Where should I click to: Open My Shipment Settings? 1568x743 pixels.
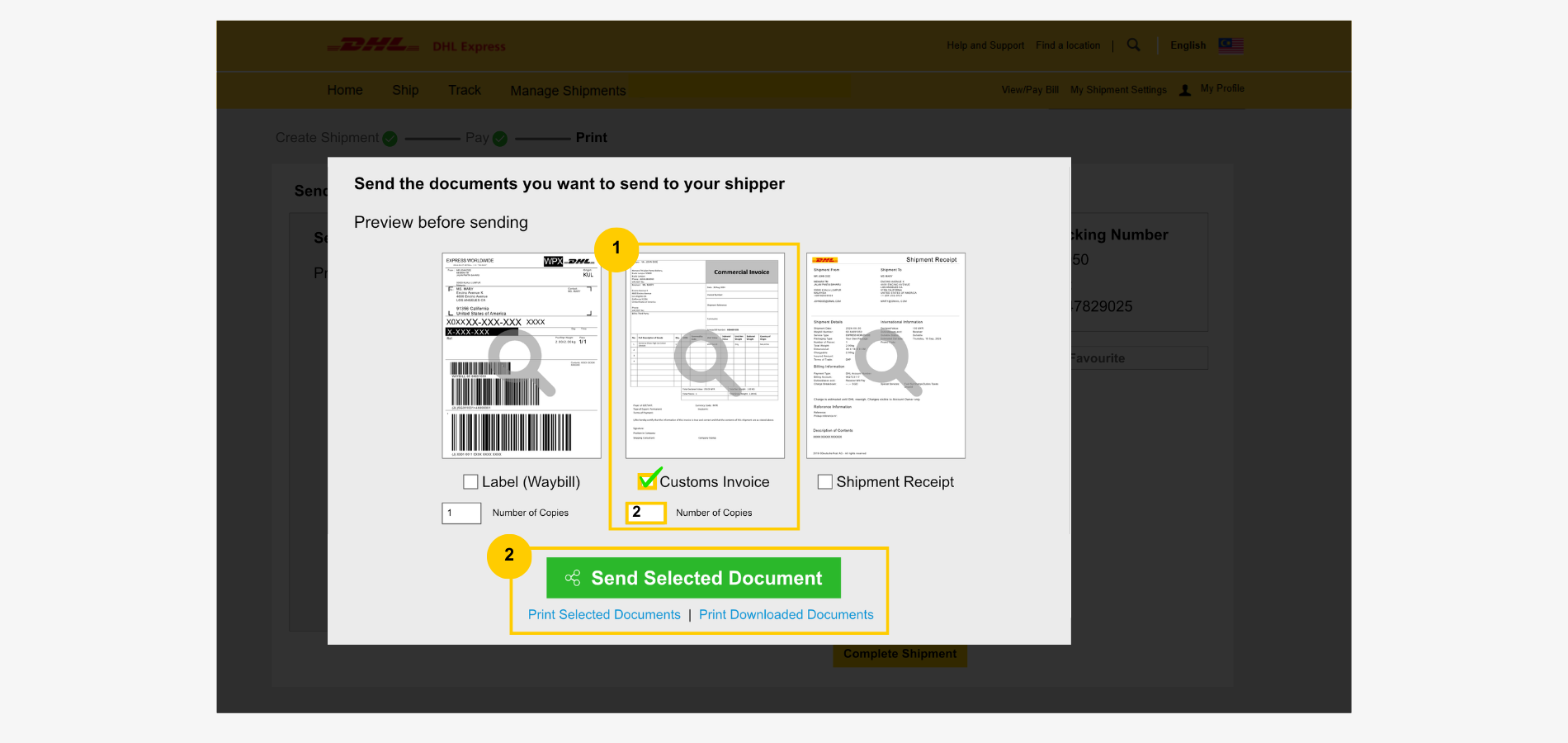click(x=1118, y=90)
